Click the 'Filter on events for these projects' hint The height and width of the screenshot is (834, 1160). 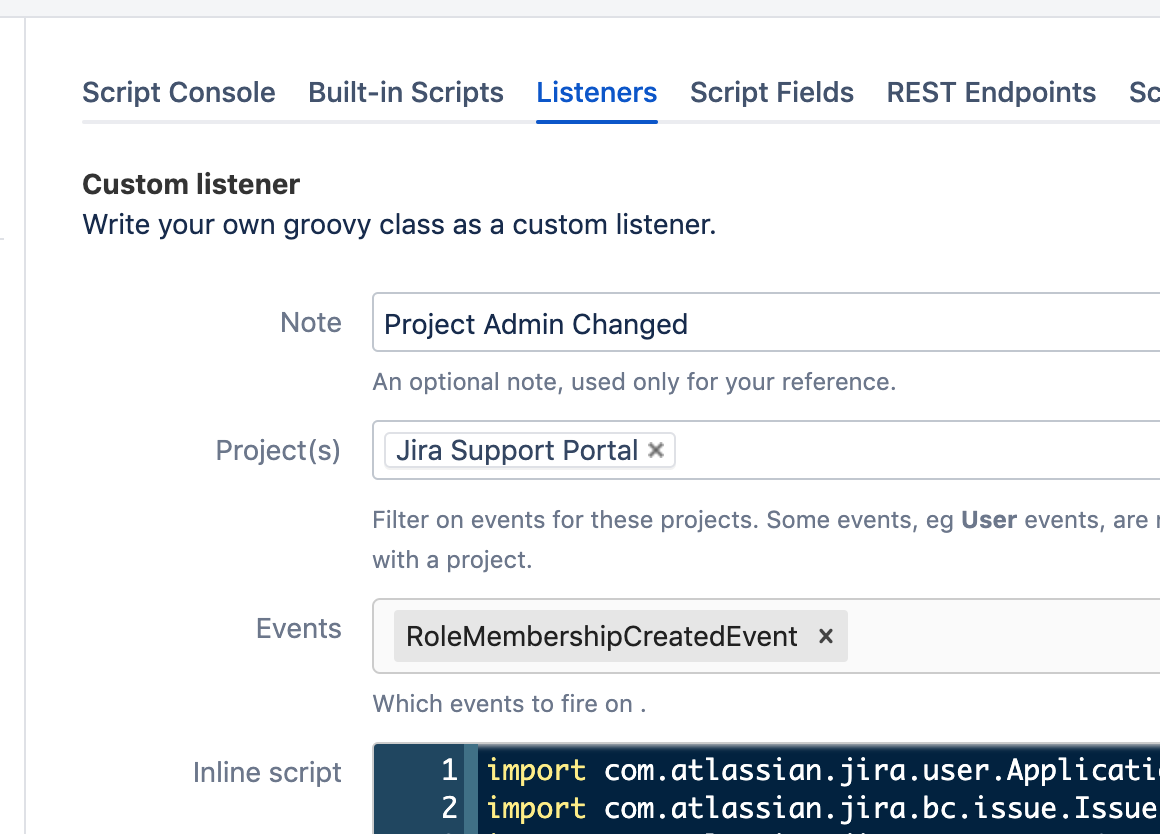(x=766, y=539)
